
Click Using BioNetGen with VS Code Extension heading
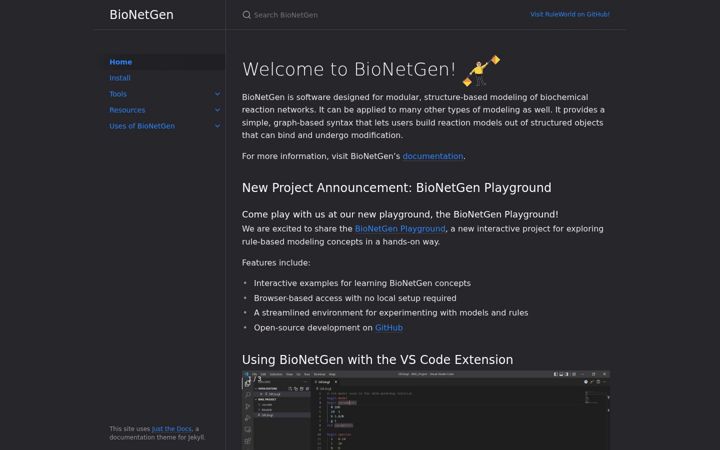[377, 360]
